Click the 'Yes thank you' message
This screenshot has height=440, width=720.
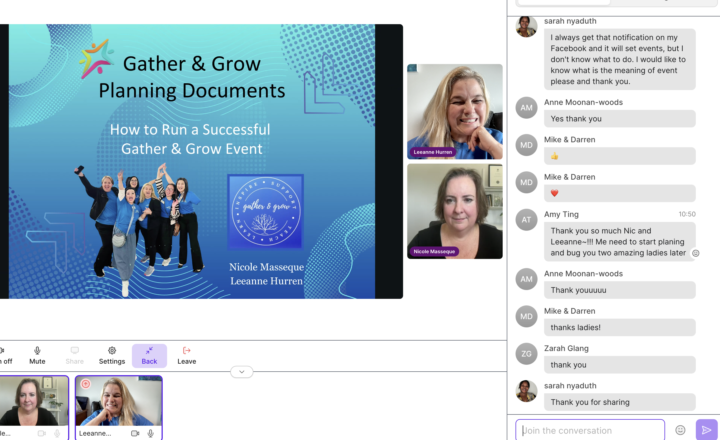619,118
